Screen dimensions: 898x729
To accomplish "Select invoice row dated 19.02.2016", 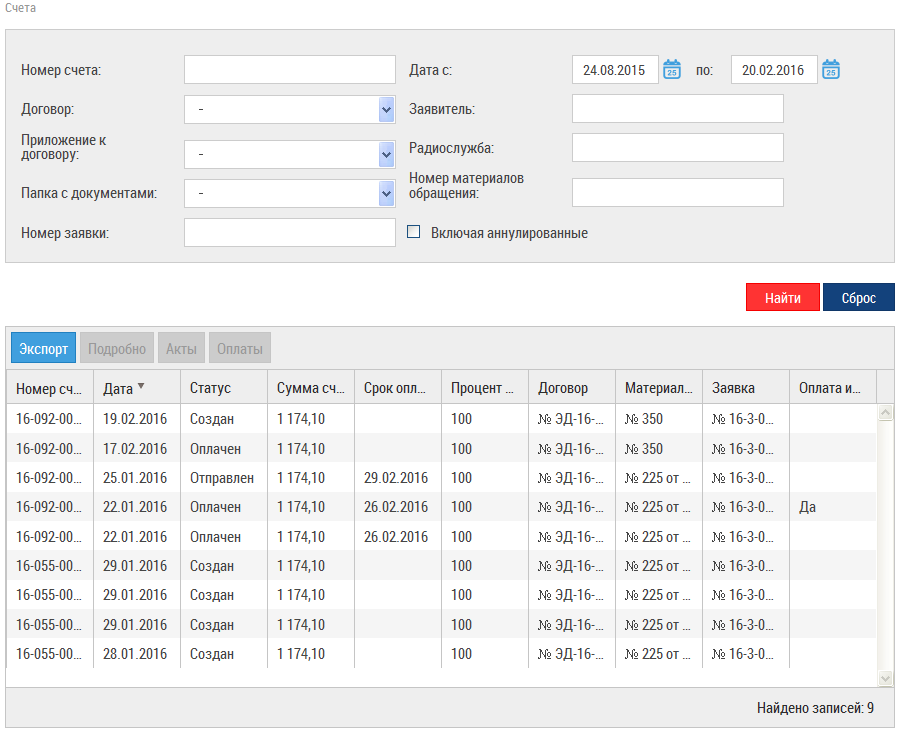I will click(441, 419).
